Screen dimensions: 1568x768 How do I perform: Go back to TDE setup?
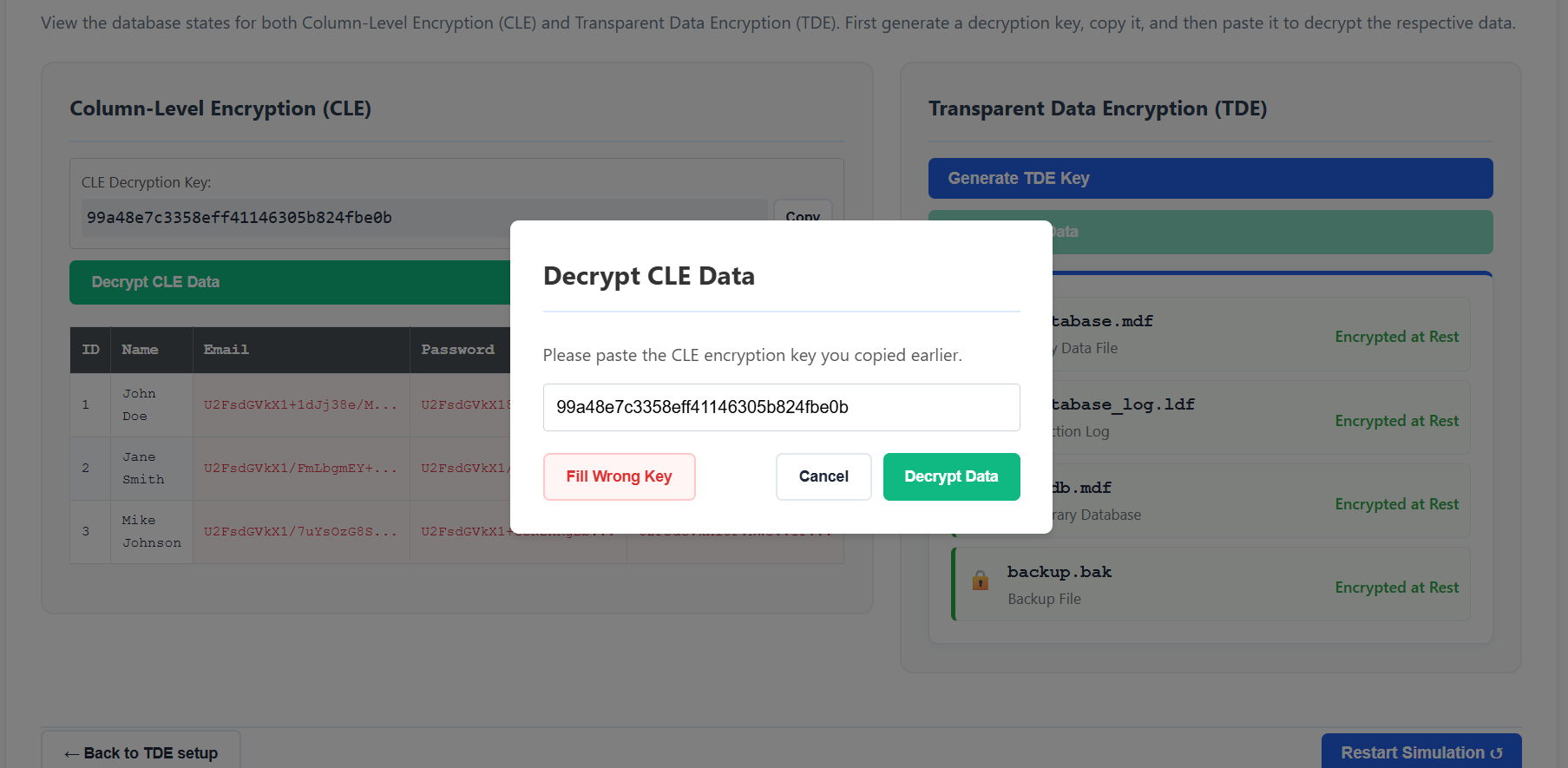tap(141, 752)
